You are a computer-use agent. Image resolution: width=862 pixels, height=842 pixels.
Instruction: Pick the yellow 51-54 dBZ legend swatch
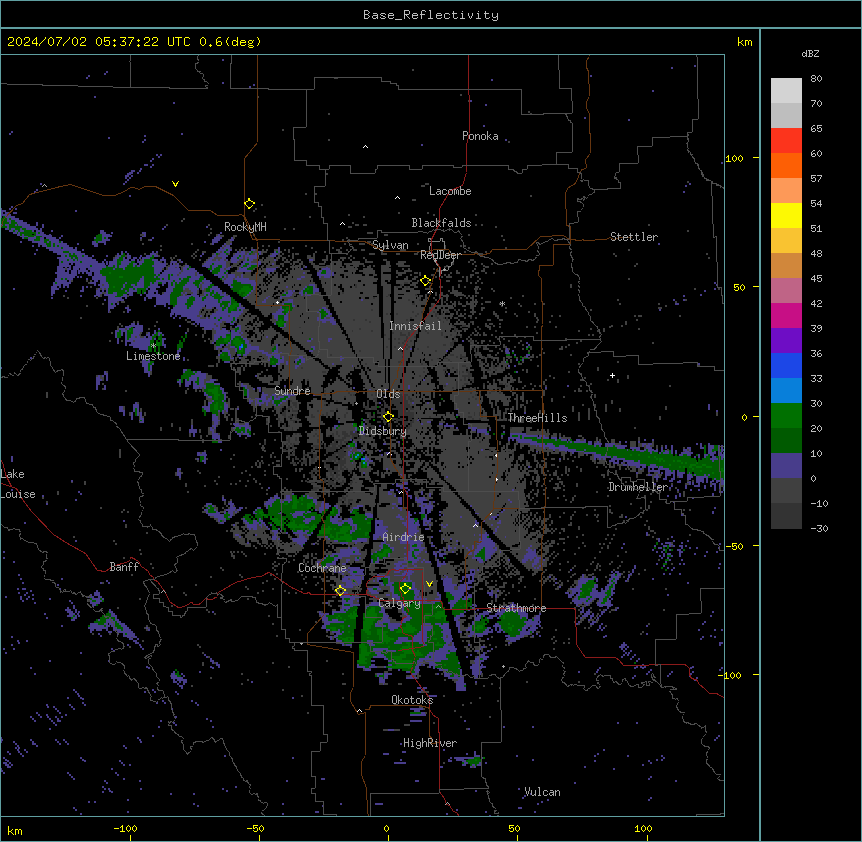786,215
